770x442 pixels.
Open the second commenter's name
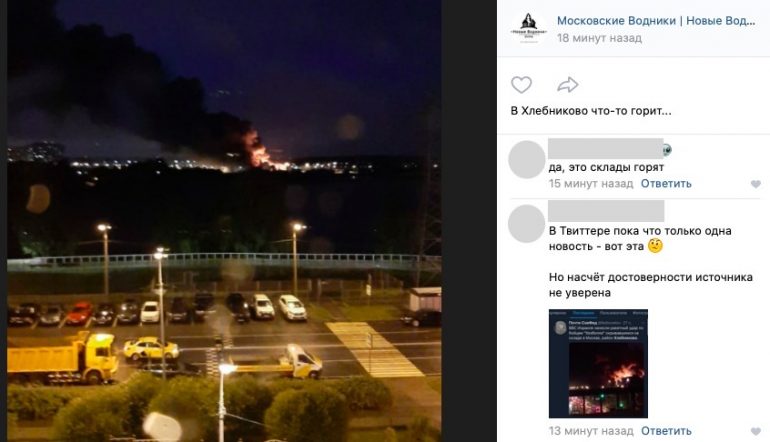(606, 211)
